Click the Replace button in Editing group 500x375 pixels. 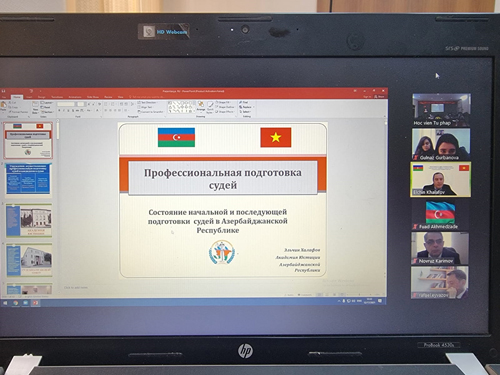(x=246, y=107)
